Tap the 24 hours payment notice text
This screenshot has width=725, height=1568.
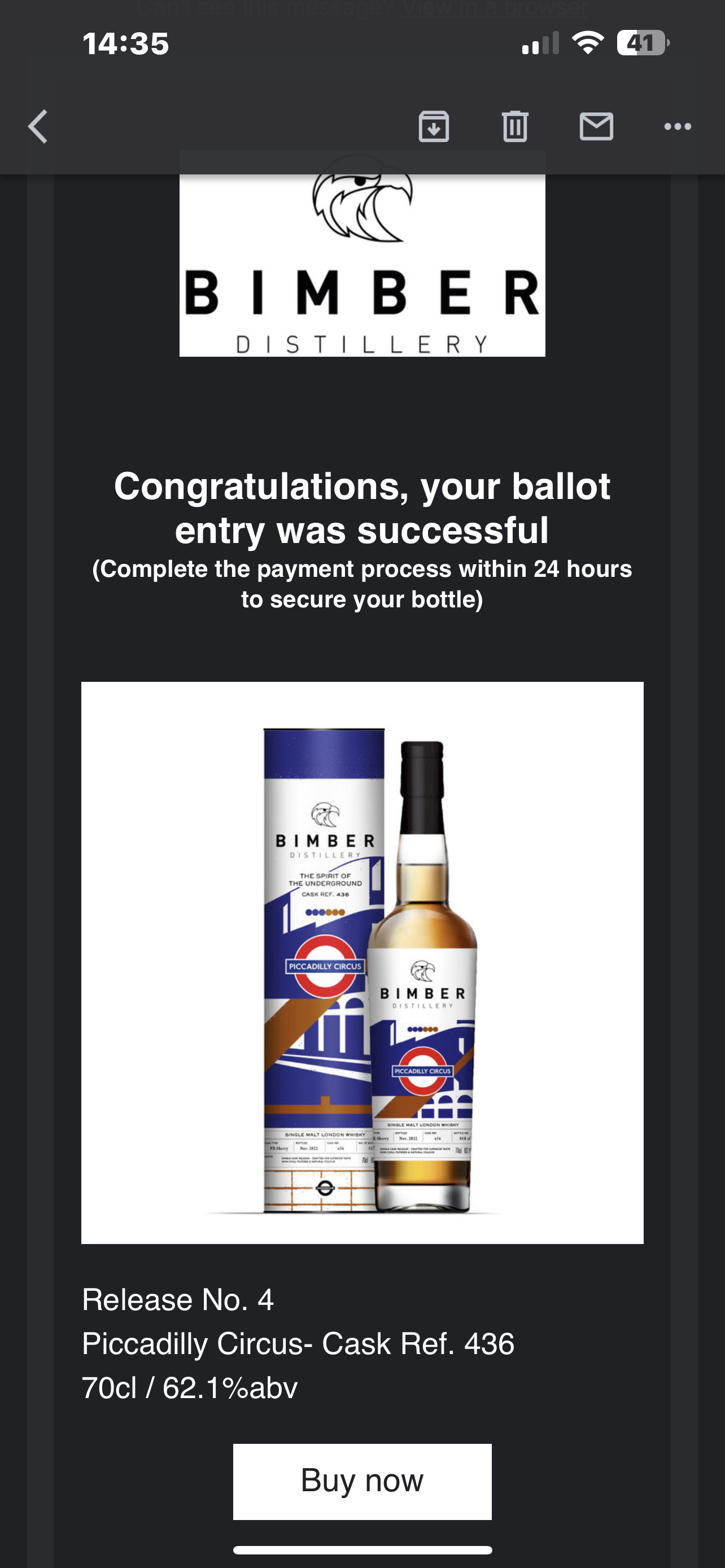tap(362, 584)
